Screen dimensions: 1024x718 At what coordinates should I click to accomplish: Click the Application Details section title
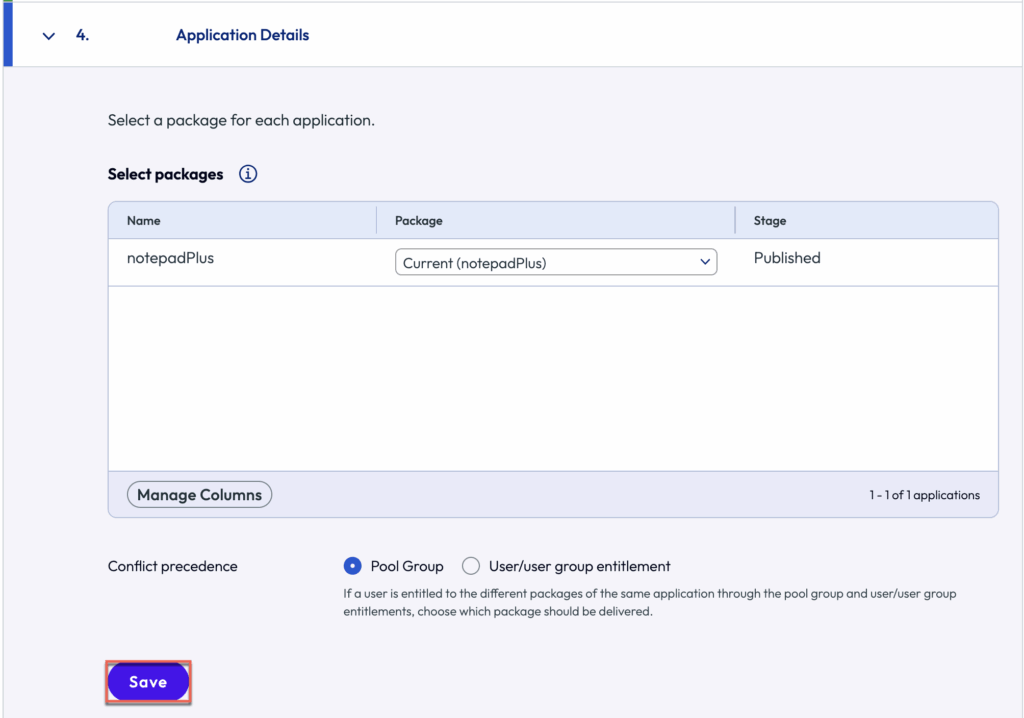point(242,35)
